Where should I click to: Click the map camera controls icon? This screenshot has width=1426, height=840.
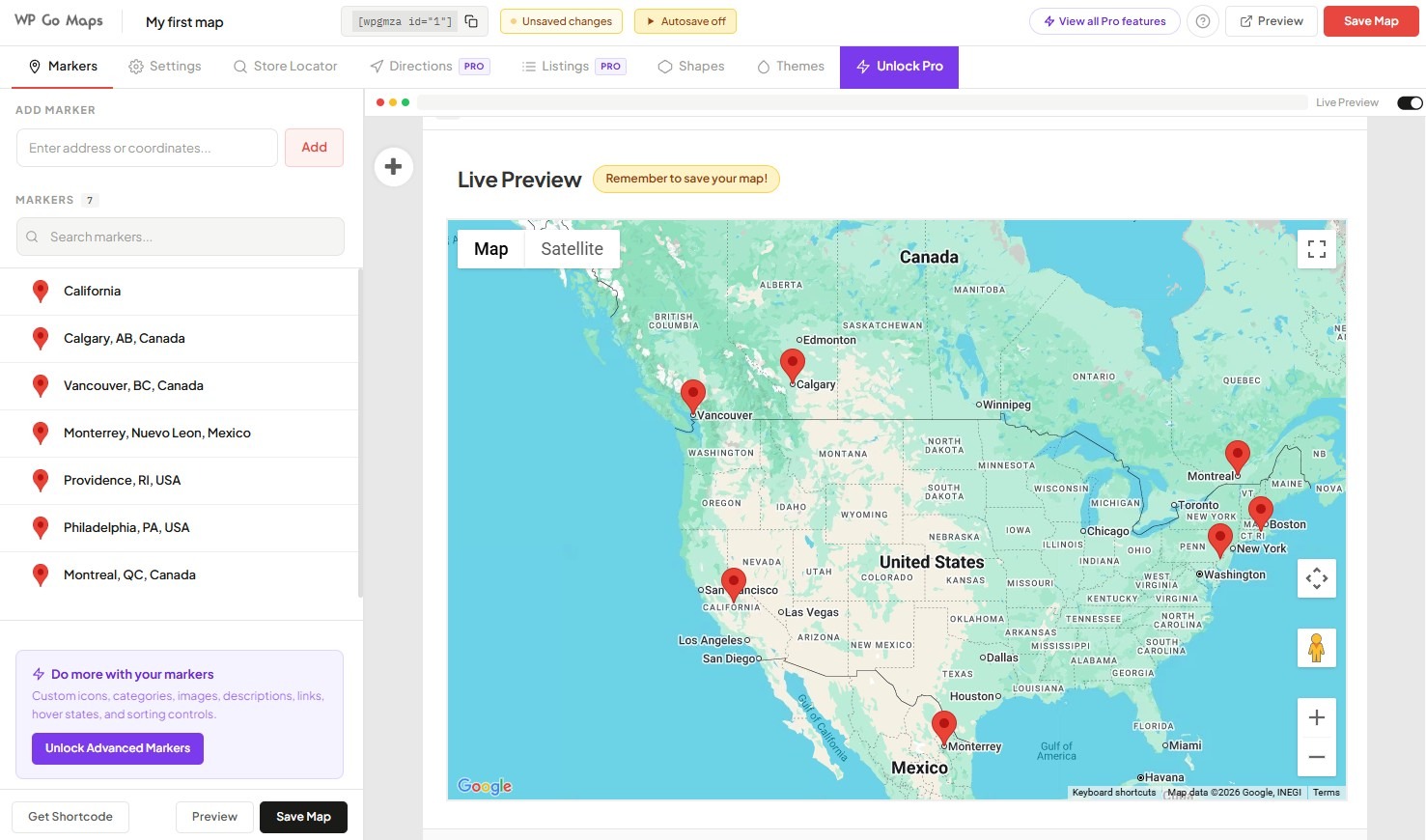pyautogui.click(x=1317, y=578)
